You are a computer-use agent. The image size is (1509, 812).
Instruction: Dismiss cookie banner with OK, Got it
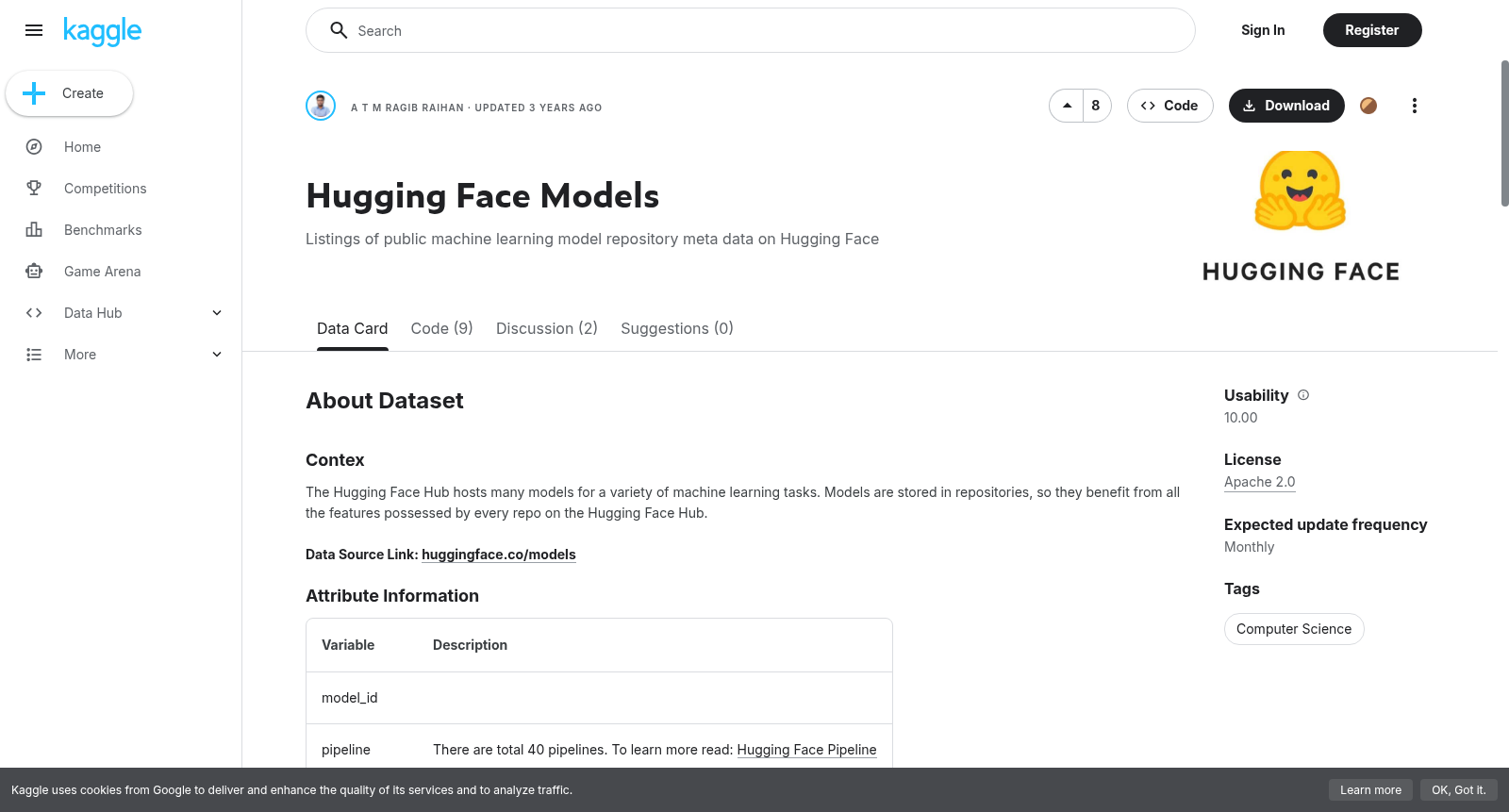(x=1458, y=790)
